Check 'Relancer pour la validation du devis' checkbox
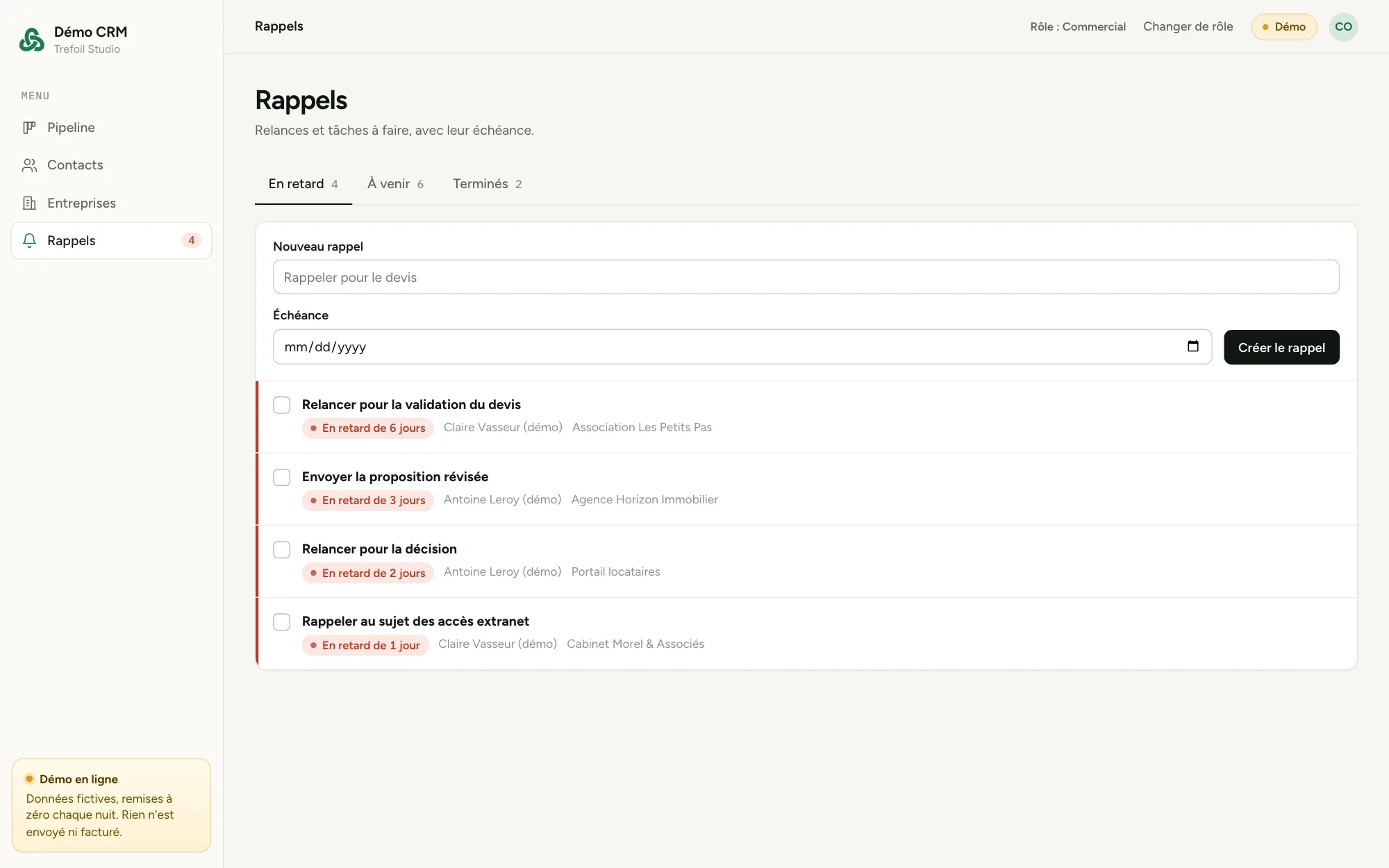Viewport: 1389px width, 868px height. point(281,405)
